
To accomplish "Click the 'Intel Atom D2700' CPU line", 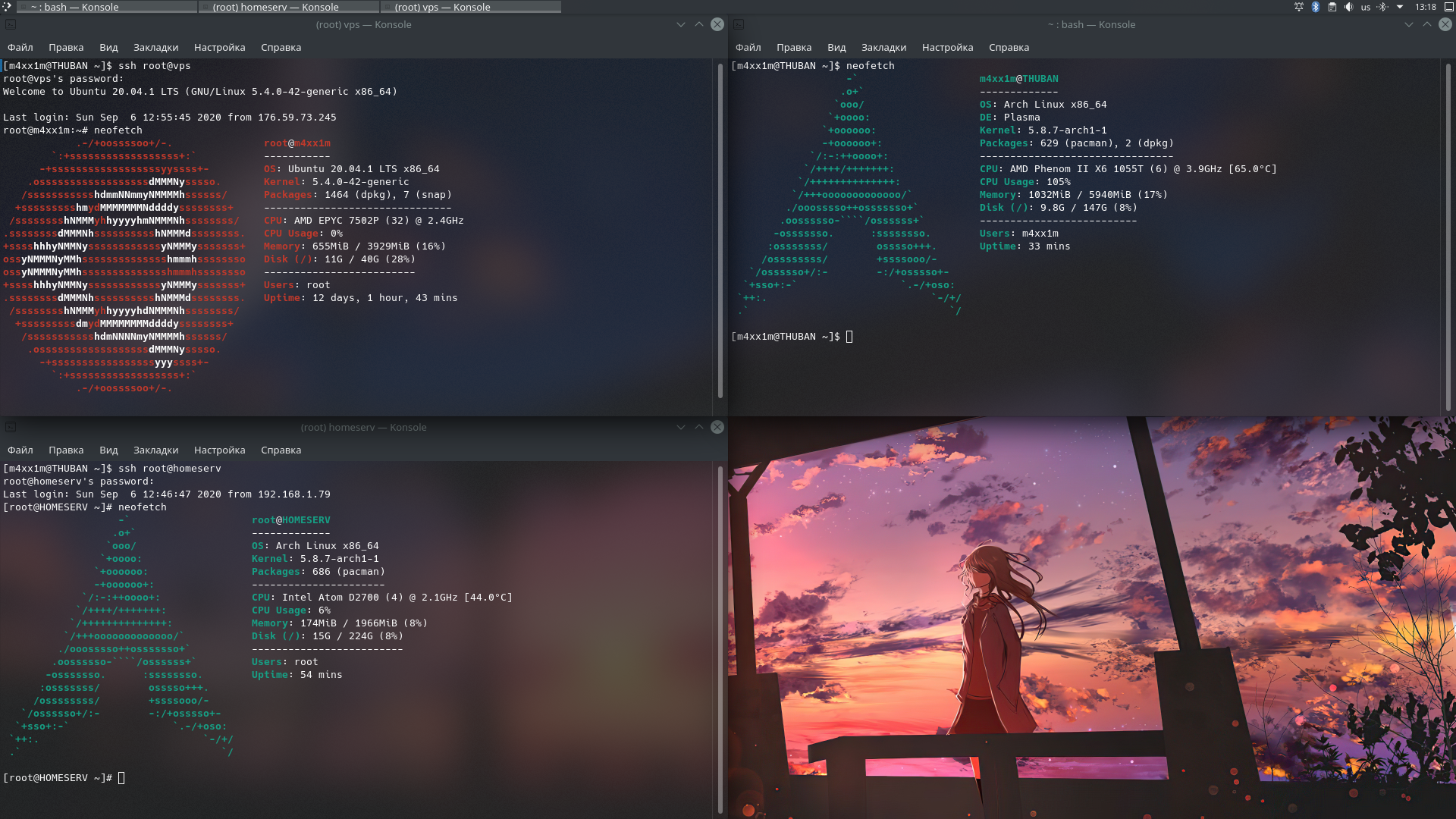I will (x=382, y=598).
